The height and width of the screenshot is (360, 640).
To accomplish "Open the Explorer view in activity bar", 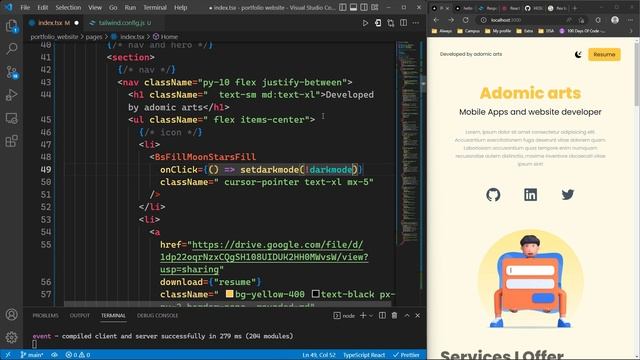I will coord(11,26).
